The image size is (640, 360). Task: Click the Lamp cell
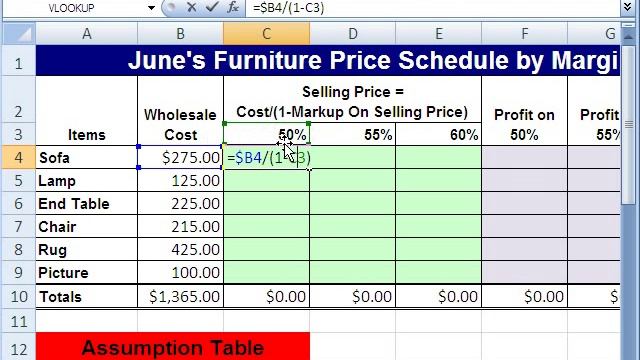87,180
